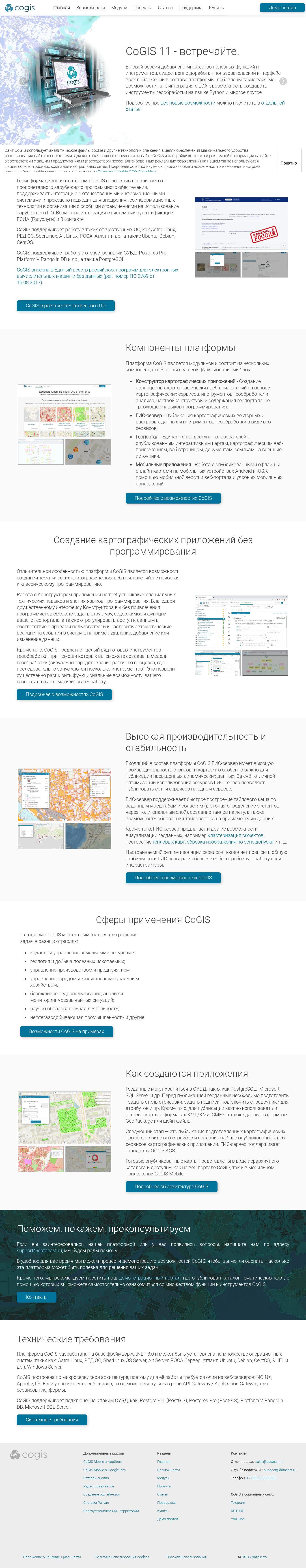Open the registry entry link about Единый реестр

coord(97,276)
